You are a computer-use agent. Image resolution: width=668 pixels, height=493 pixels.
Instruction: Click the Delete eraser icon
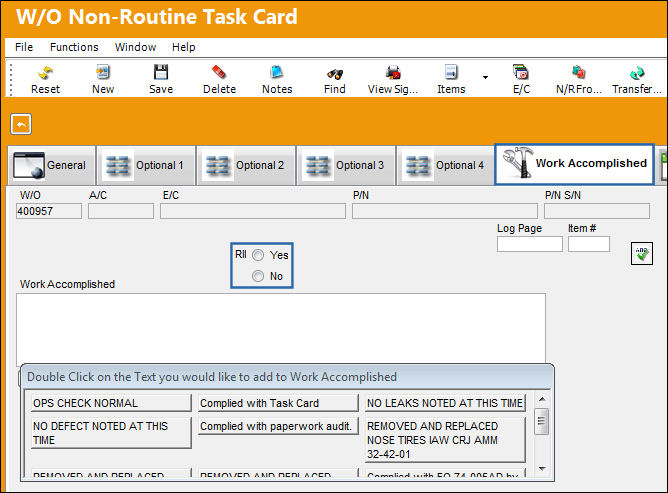click(219, 72)
